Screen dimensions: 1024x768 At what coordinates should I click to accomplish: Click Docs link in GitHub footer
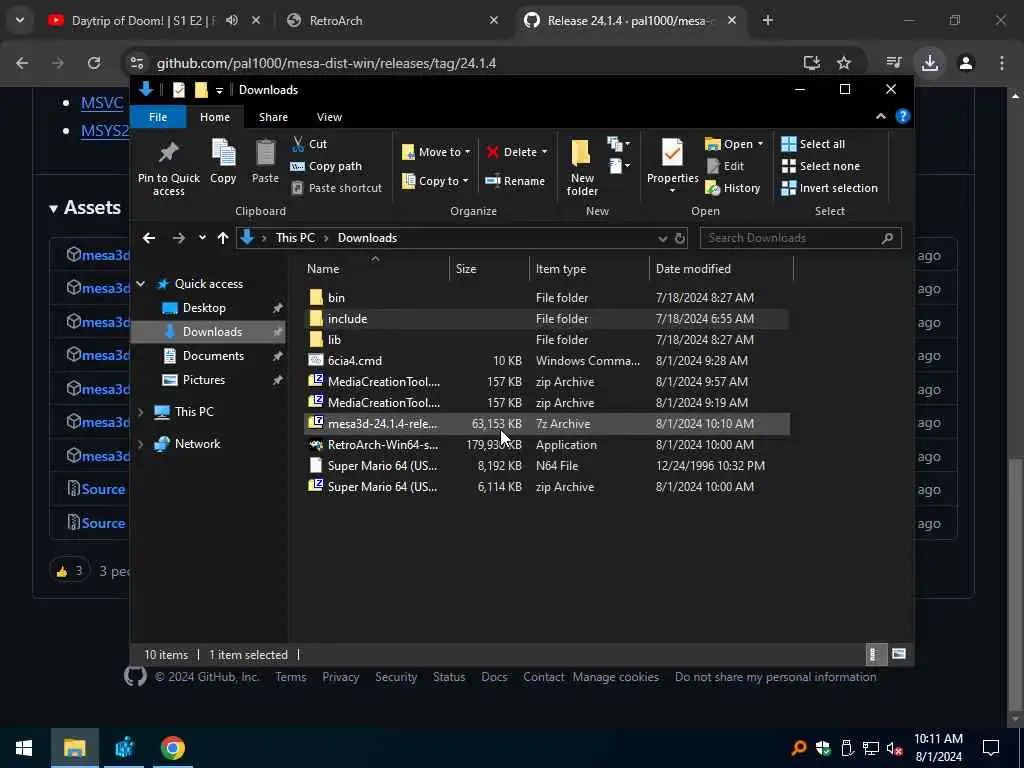[494, 677]
